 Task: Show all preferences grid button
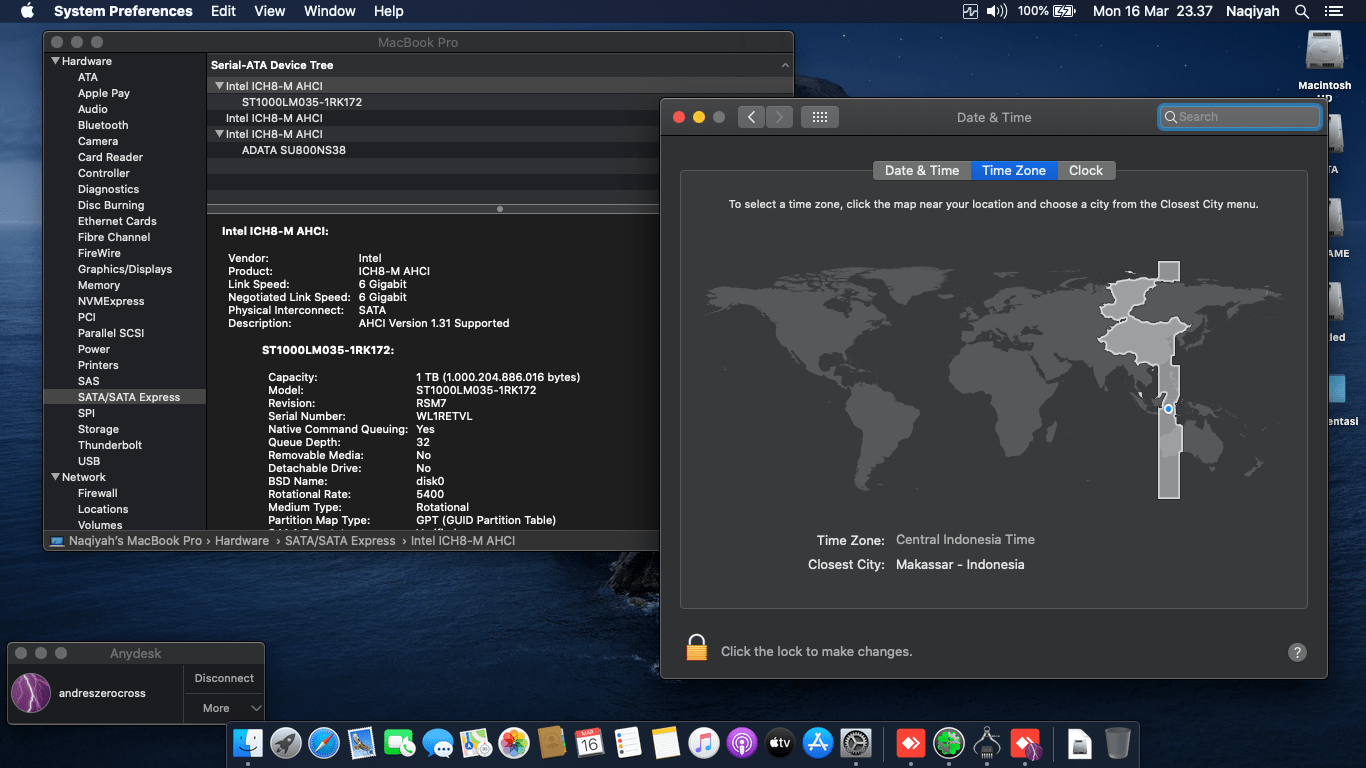click(x=820, y=117)
